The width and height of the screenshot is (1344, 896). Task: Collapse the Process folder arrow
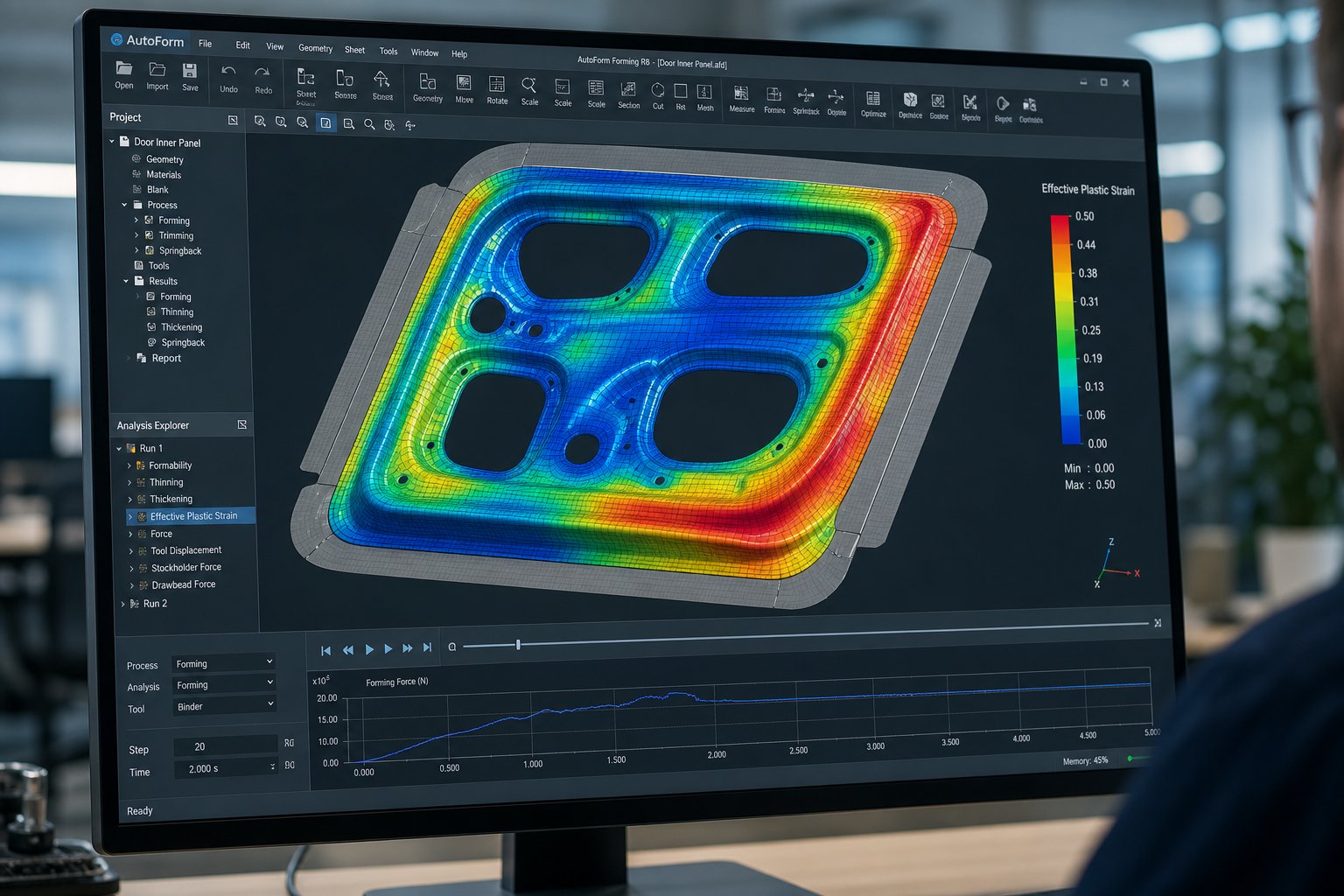124,205
